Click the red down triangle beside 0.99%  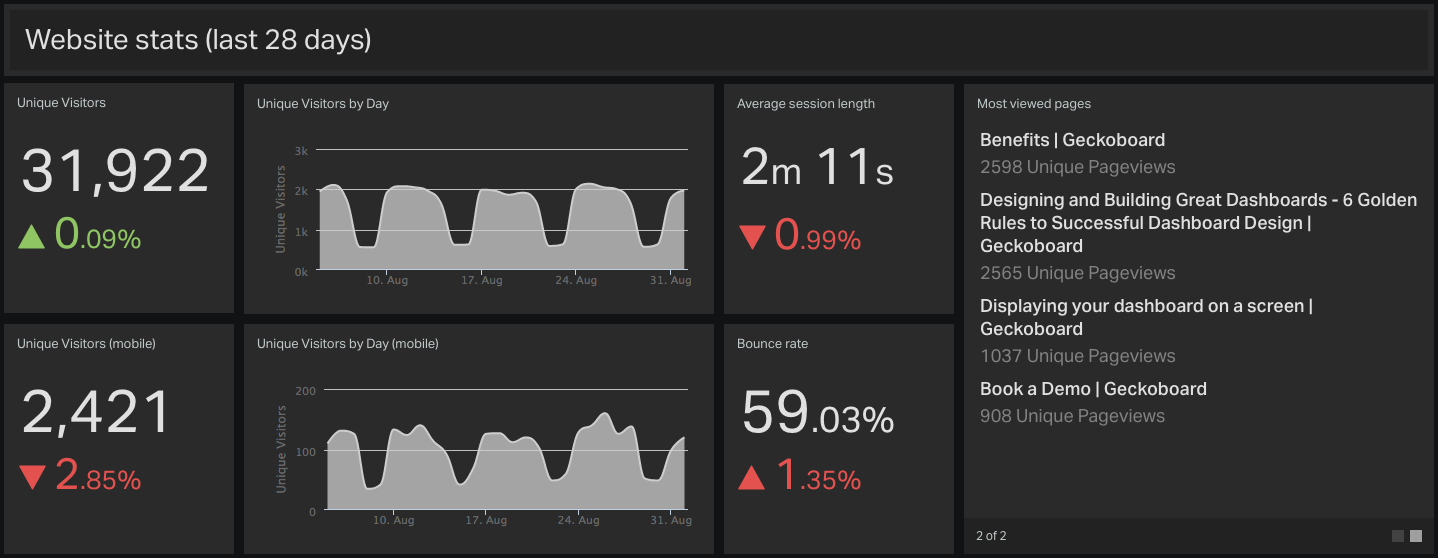click(752, 238)
